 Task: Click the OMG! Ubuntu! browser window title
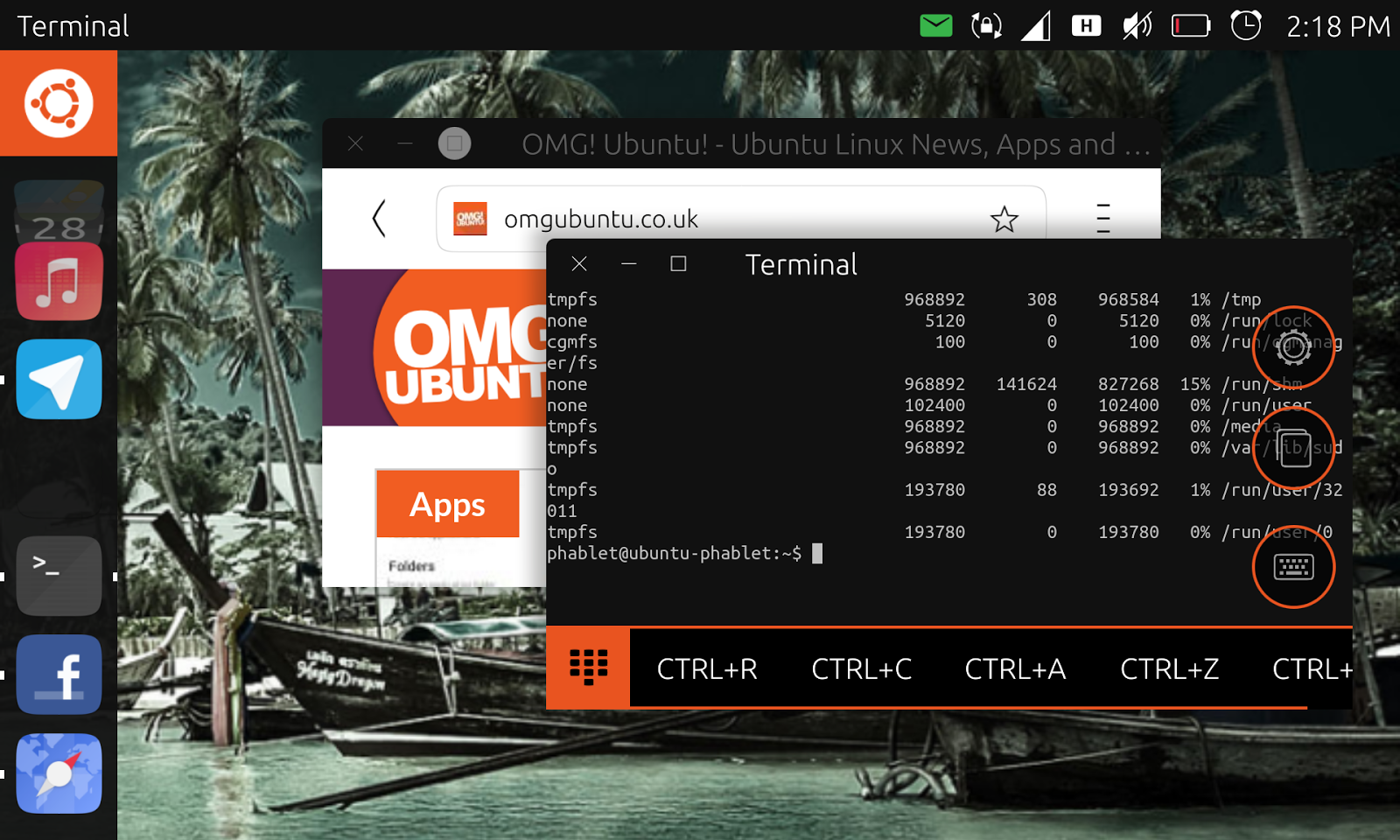[836, 144]
